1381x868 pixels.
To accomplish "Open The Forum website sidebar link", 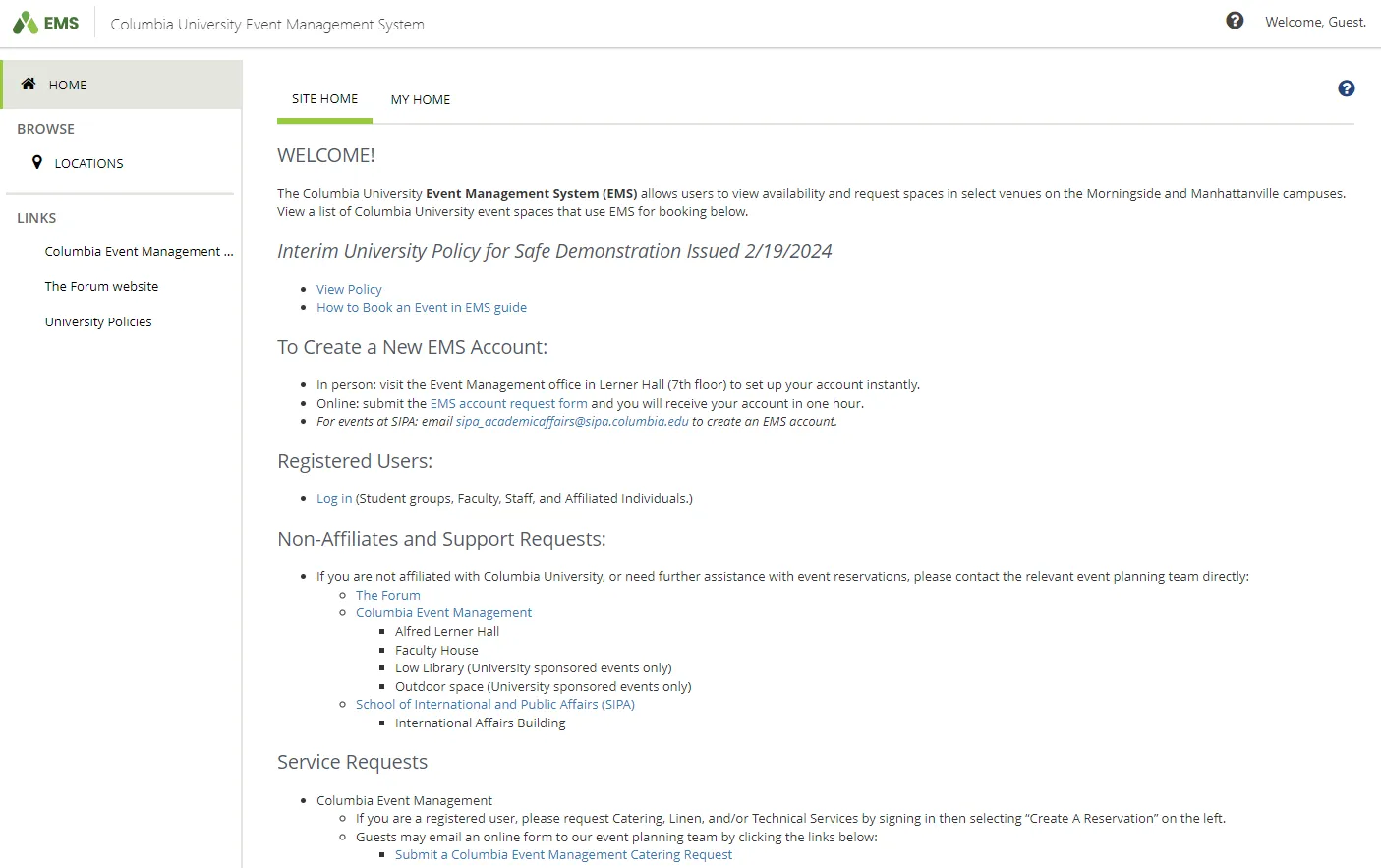I will pyautogui.click(x=101, y=286).
